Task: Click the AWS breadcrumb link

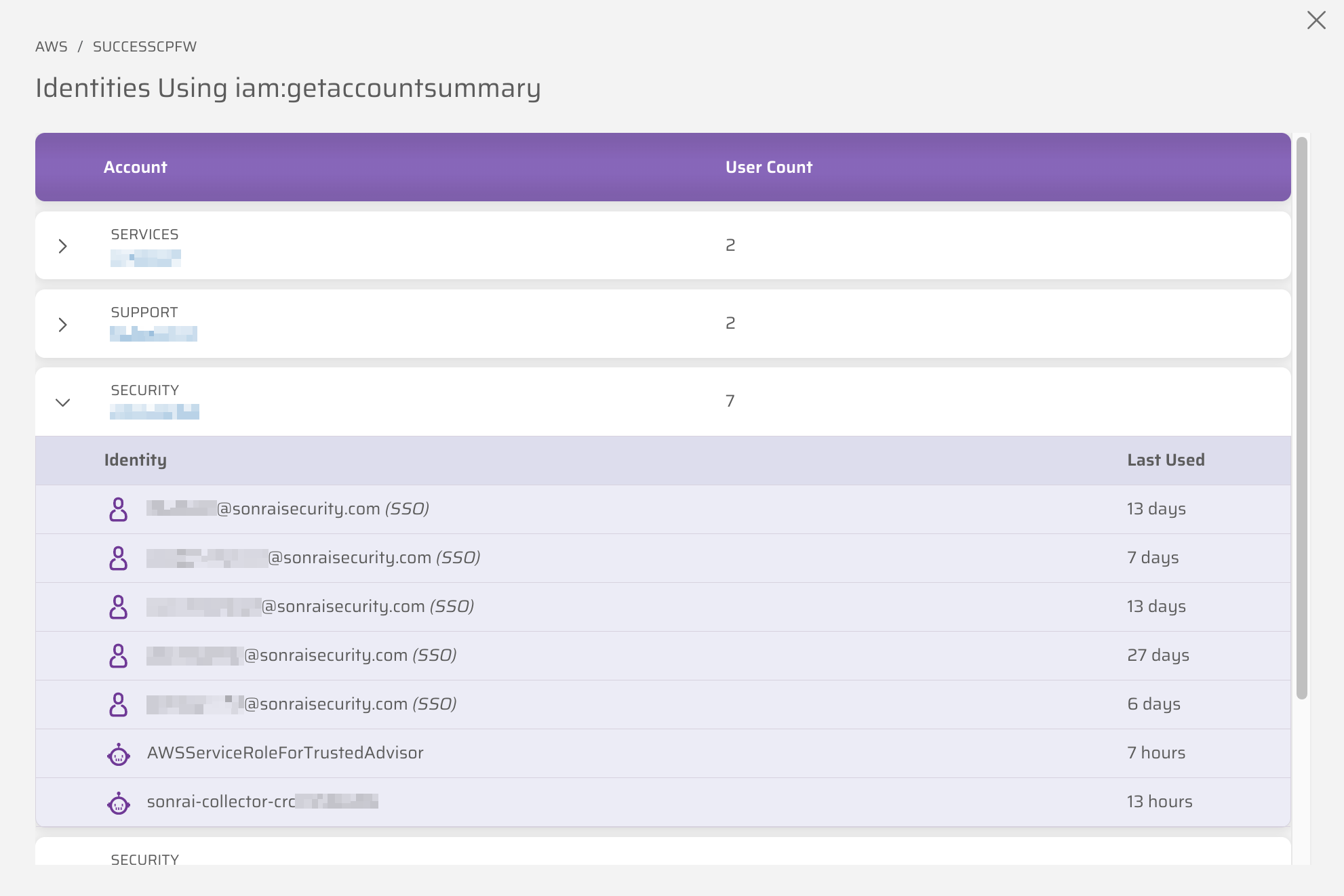Action: pyautogui.click(x=52, y=47)
